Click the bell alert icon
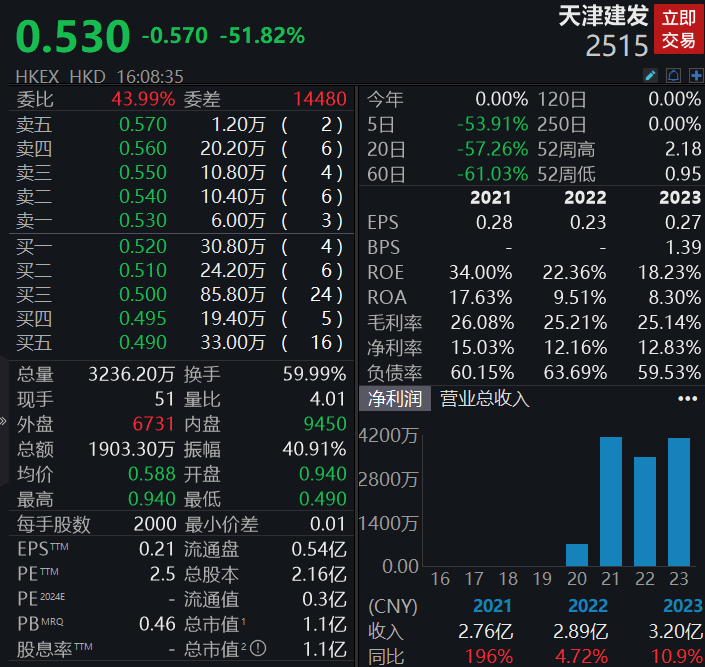Image resolution: width=705 pixels, height=667 pixels. (673, 75)
